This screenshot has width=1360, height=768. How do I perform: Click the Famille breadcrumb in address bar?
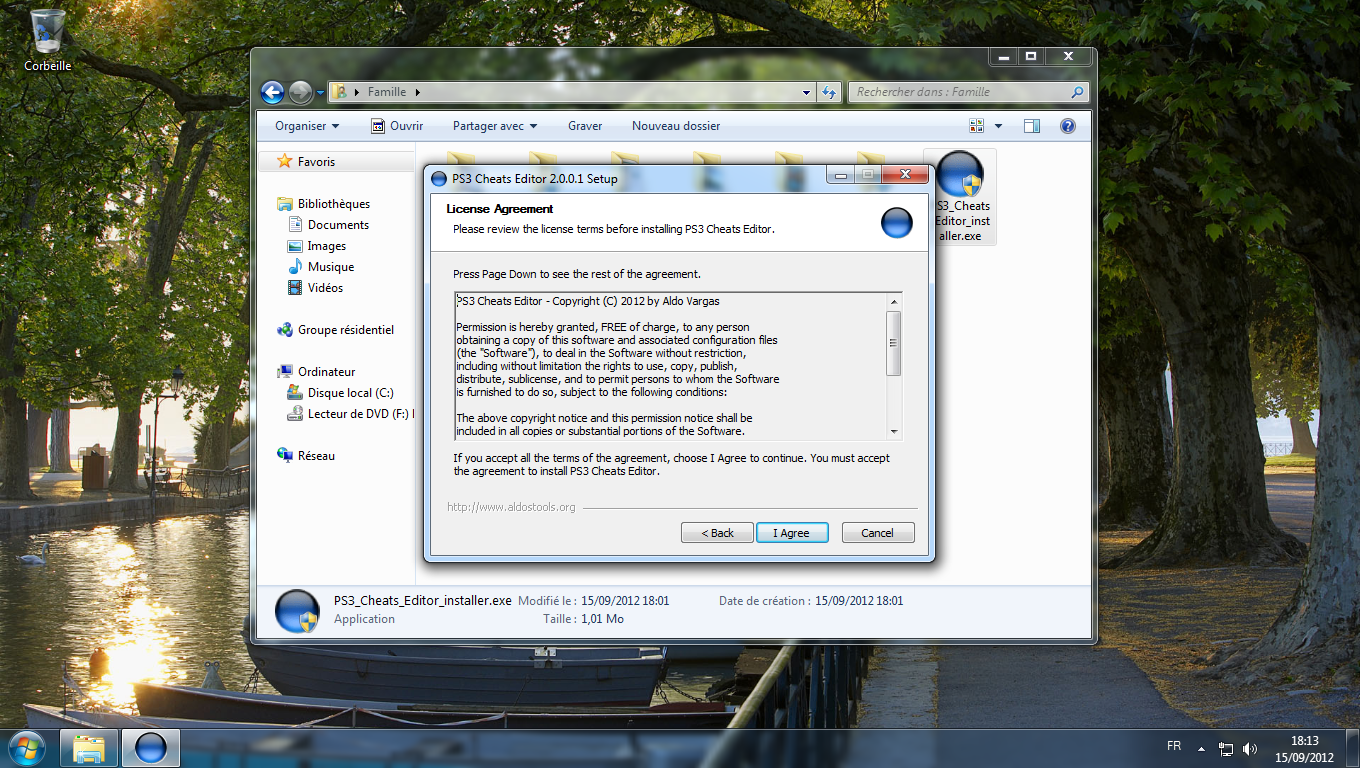[387, 92]
